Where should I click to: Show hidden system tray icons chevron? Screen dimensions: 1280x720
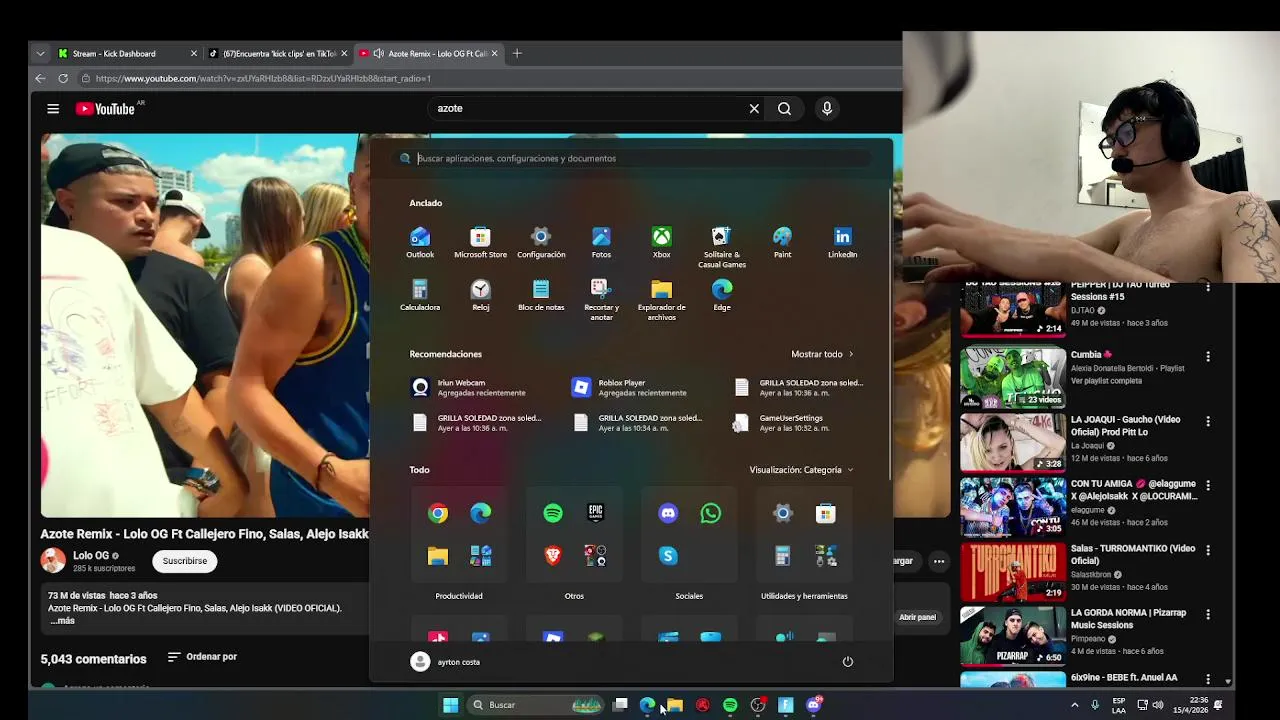click(x=1075, y=705)
